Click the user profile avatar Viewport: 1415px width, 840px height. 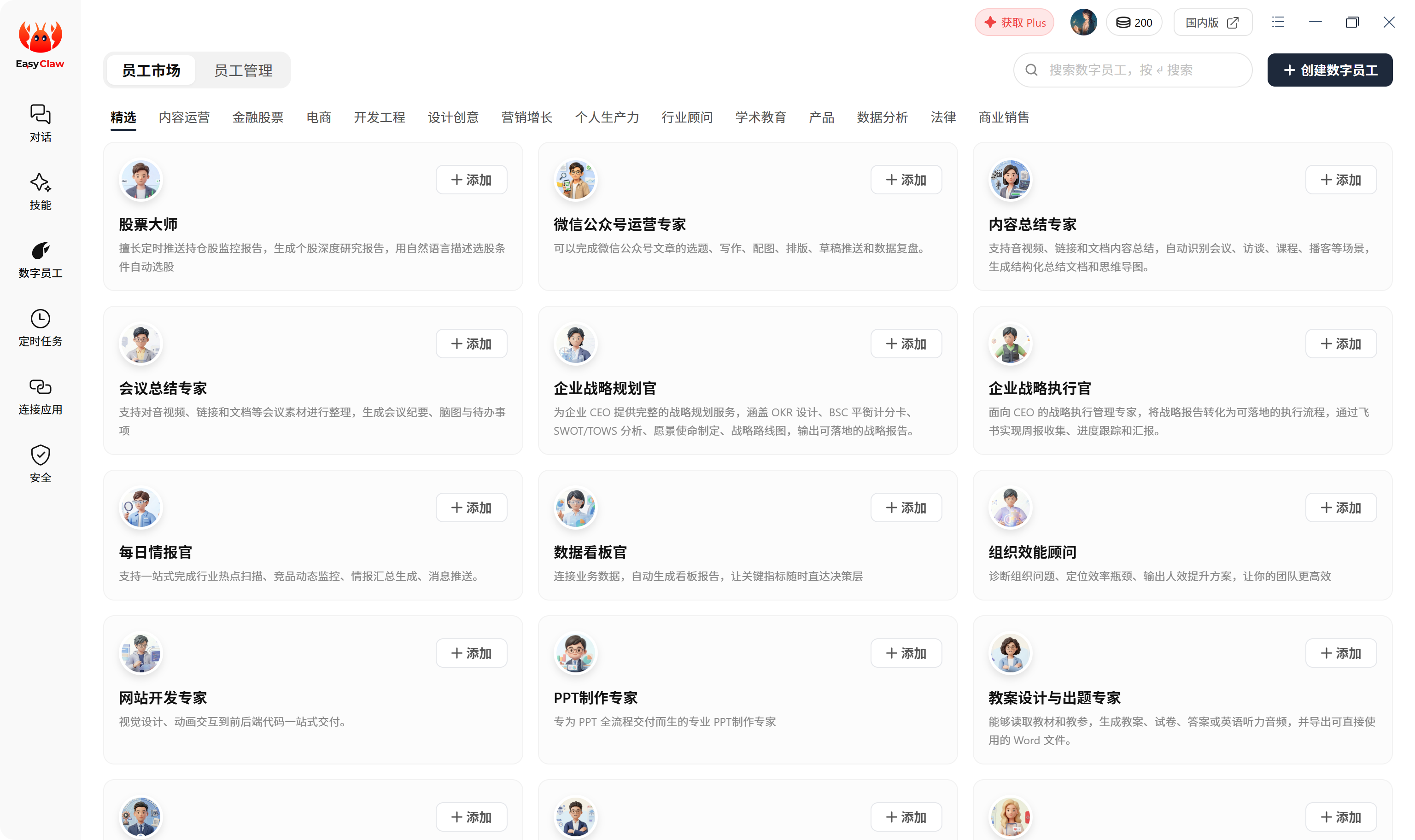(x=1083, y=22)
